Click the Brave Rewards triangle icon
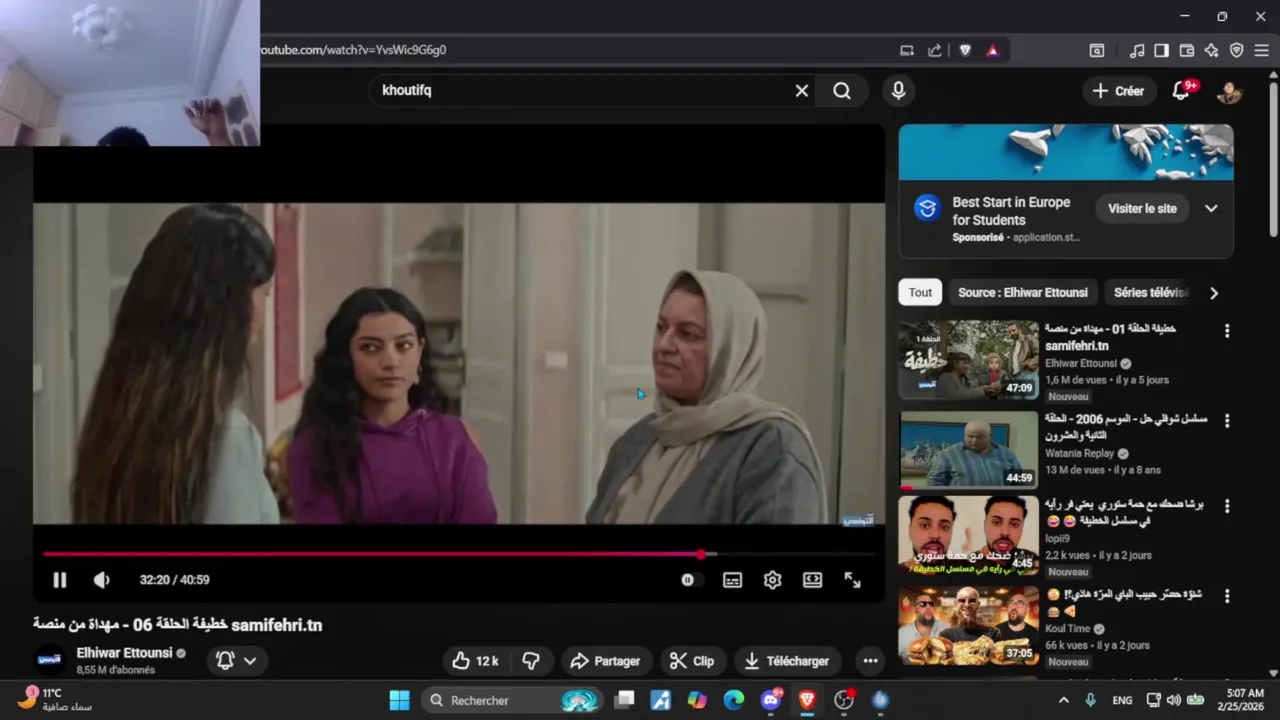 (993, 50)
